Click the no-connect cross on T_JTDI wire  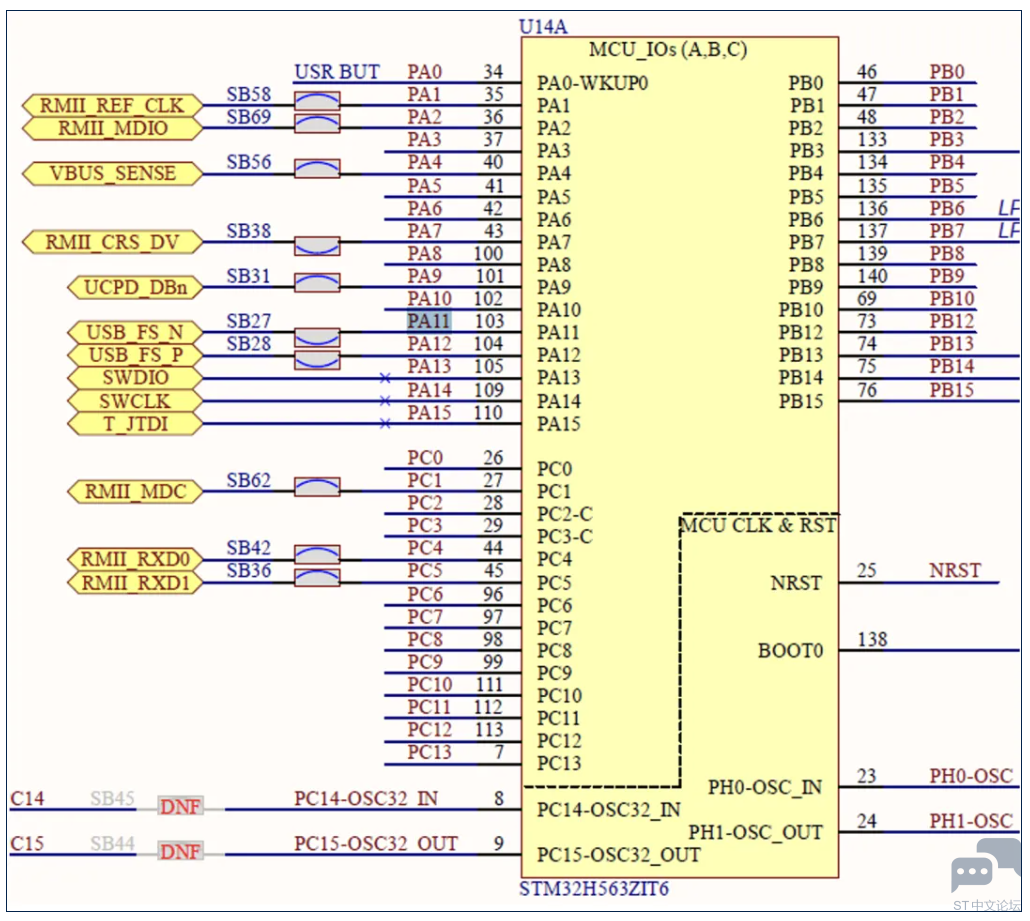(385, 424)
